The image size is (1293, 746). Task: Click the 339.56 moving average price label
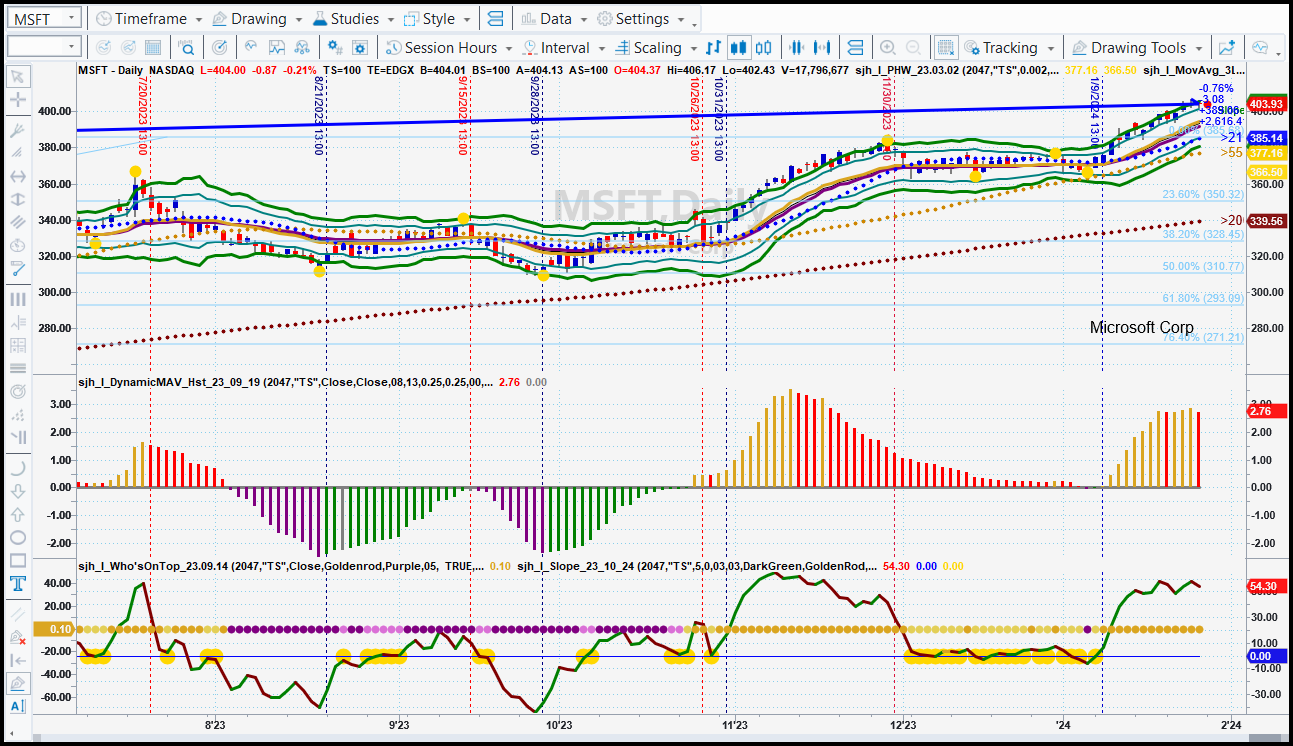point(1266,221)
